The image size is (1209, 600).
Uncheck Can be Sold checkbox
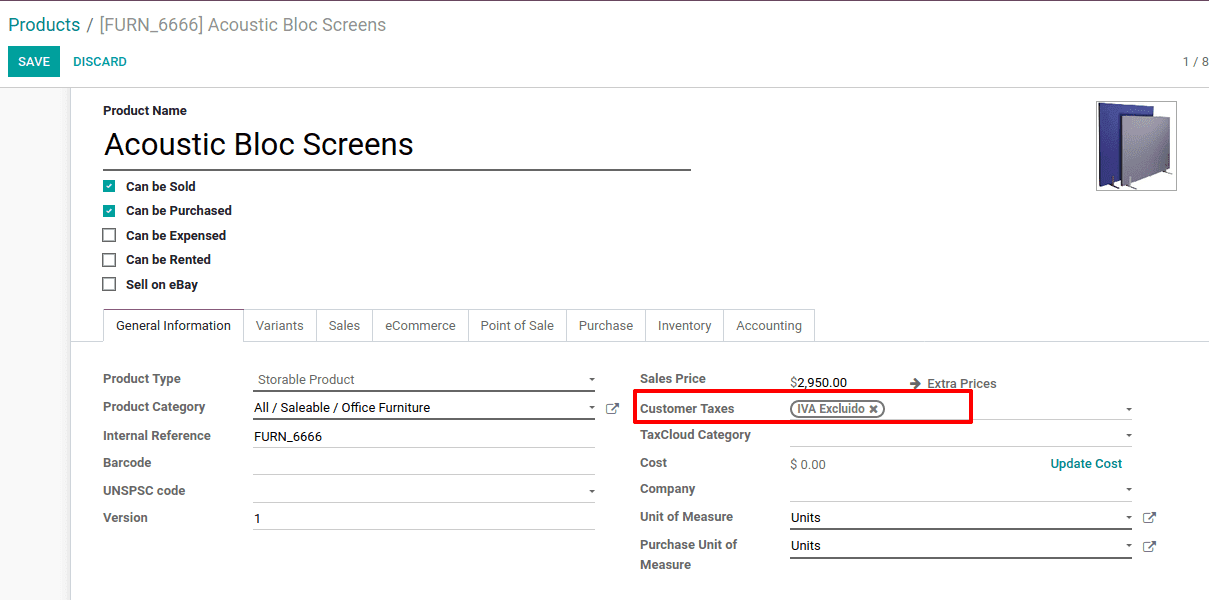pyautogui.click(x=109, y=186)
